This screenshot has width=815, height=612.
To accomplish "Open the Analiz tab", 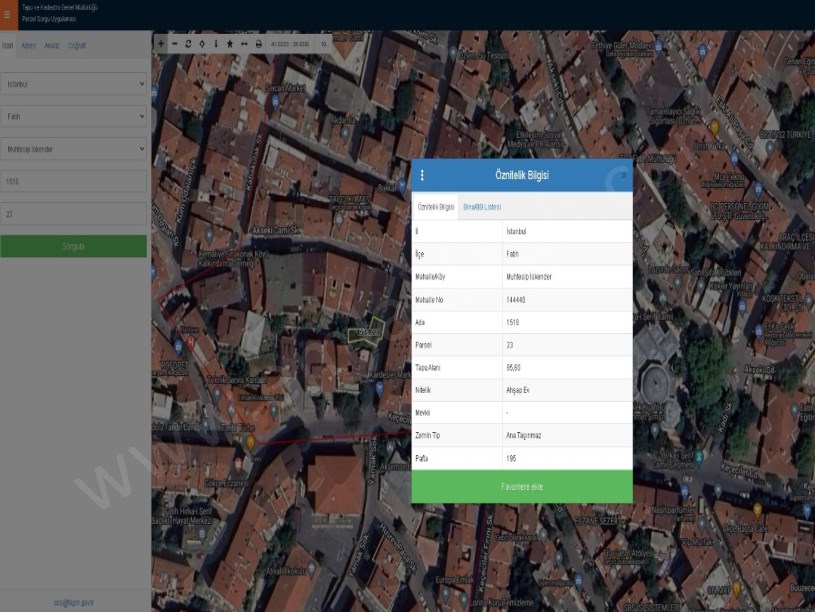I will 52,46.
